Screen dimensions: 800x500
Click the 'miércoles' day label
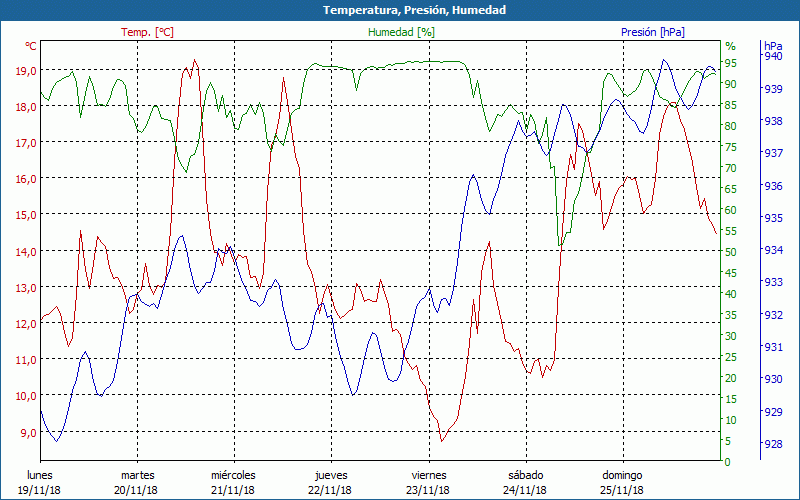tap(233, 476)
